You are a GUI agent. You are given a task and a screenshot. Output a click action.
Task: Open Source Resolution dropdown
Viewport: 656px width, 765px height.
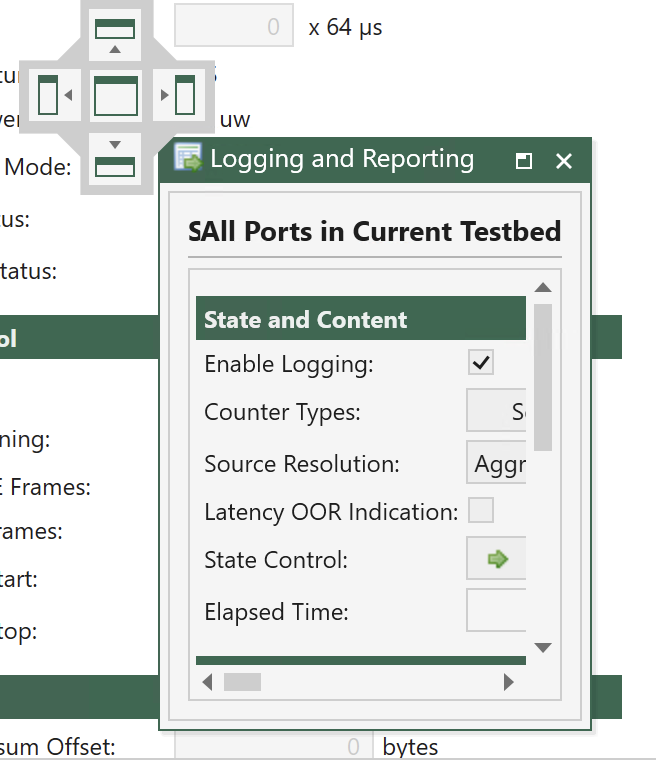pyautogui.click(x=496, y=463)
